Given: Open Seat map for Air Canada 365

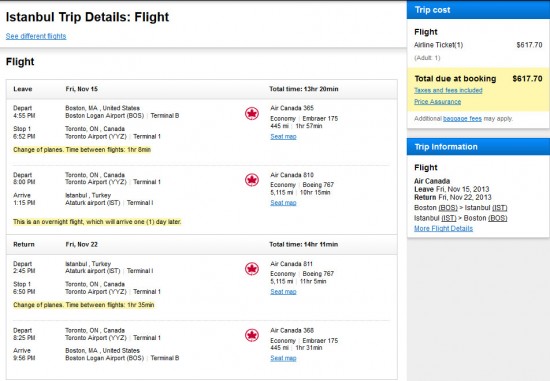Looking at the screenshot, I should [x=283, y=136].
